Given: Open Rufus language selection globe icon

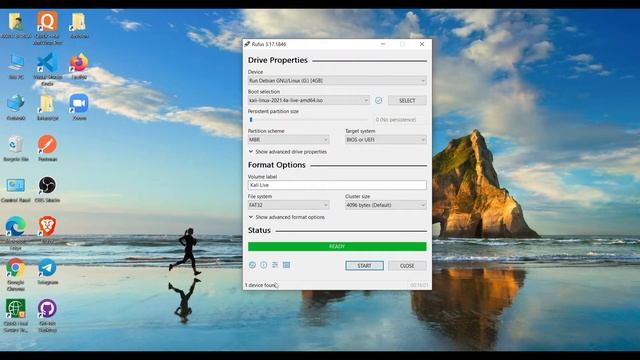Looking at the screenshot, I should click(x=252, y=265).
